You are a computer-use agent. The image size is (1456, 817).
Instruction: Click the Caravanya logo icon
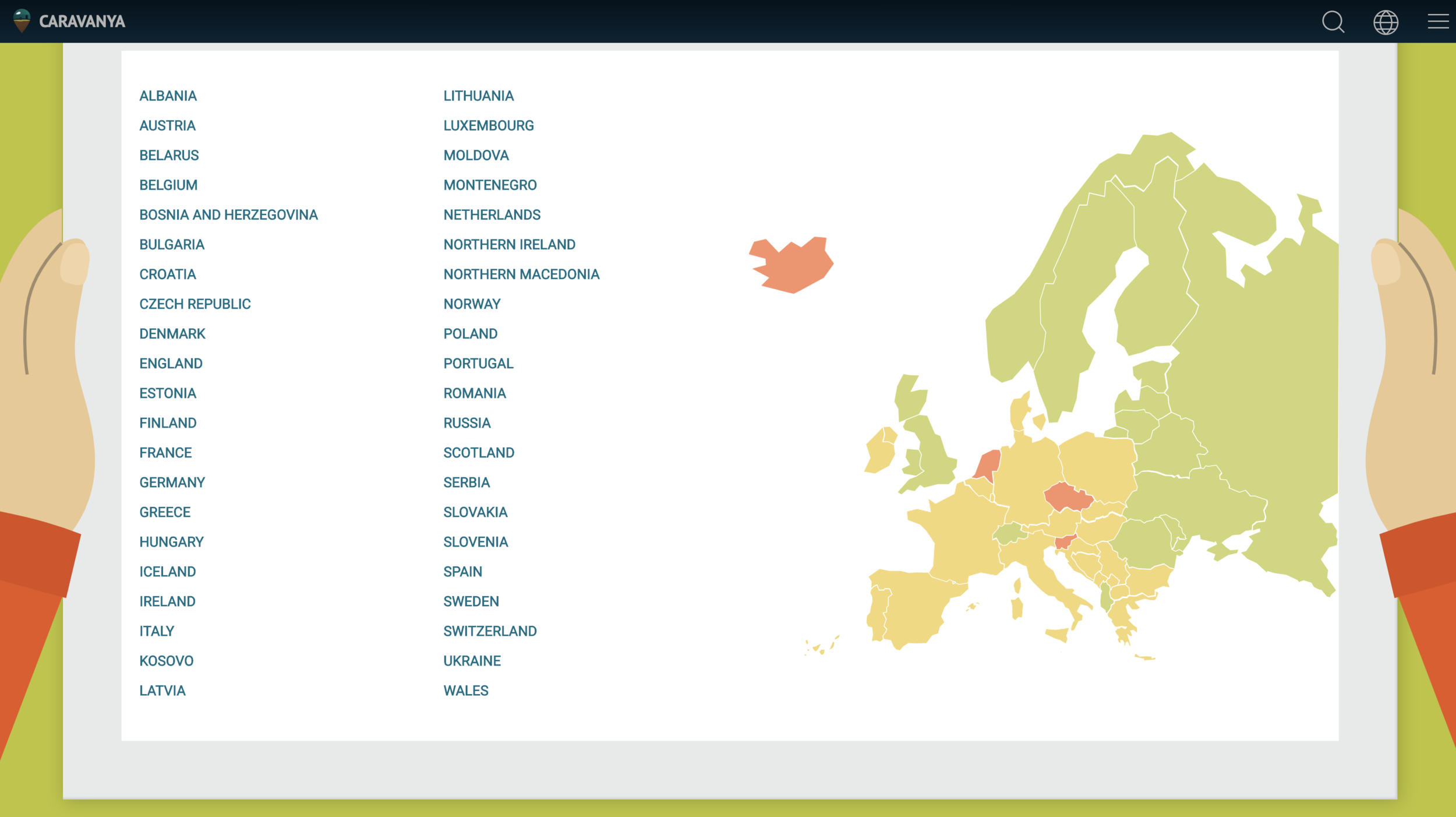(22, 21)
